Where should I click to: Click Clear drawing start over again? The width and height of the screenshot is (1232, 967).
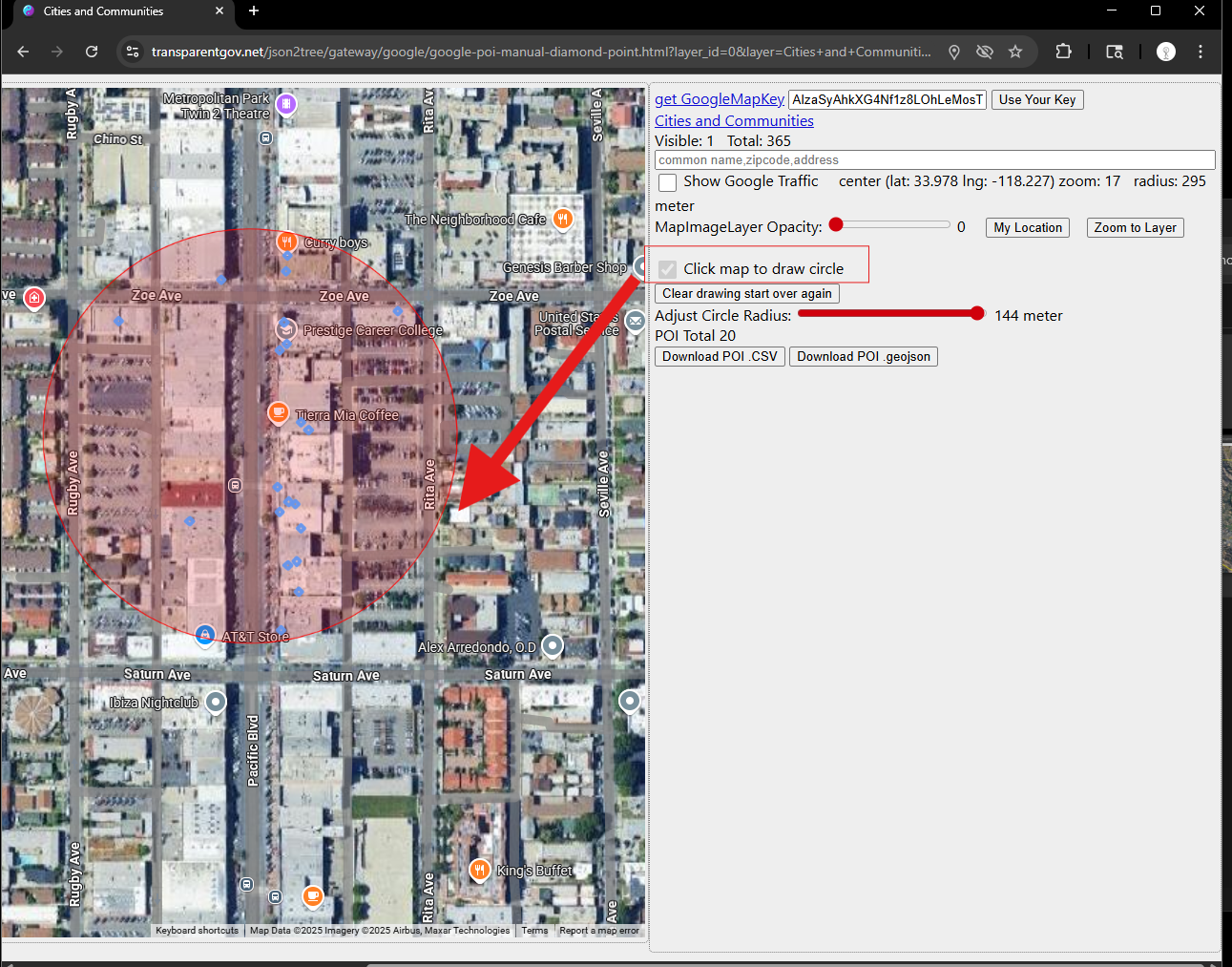[x=747, y=294]
